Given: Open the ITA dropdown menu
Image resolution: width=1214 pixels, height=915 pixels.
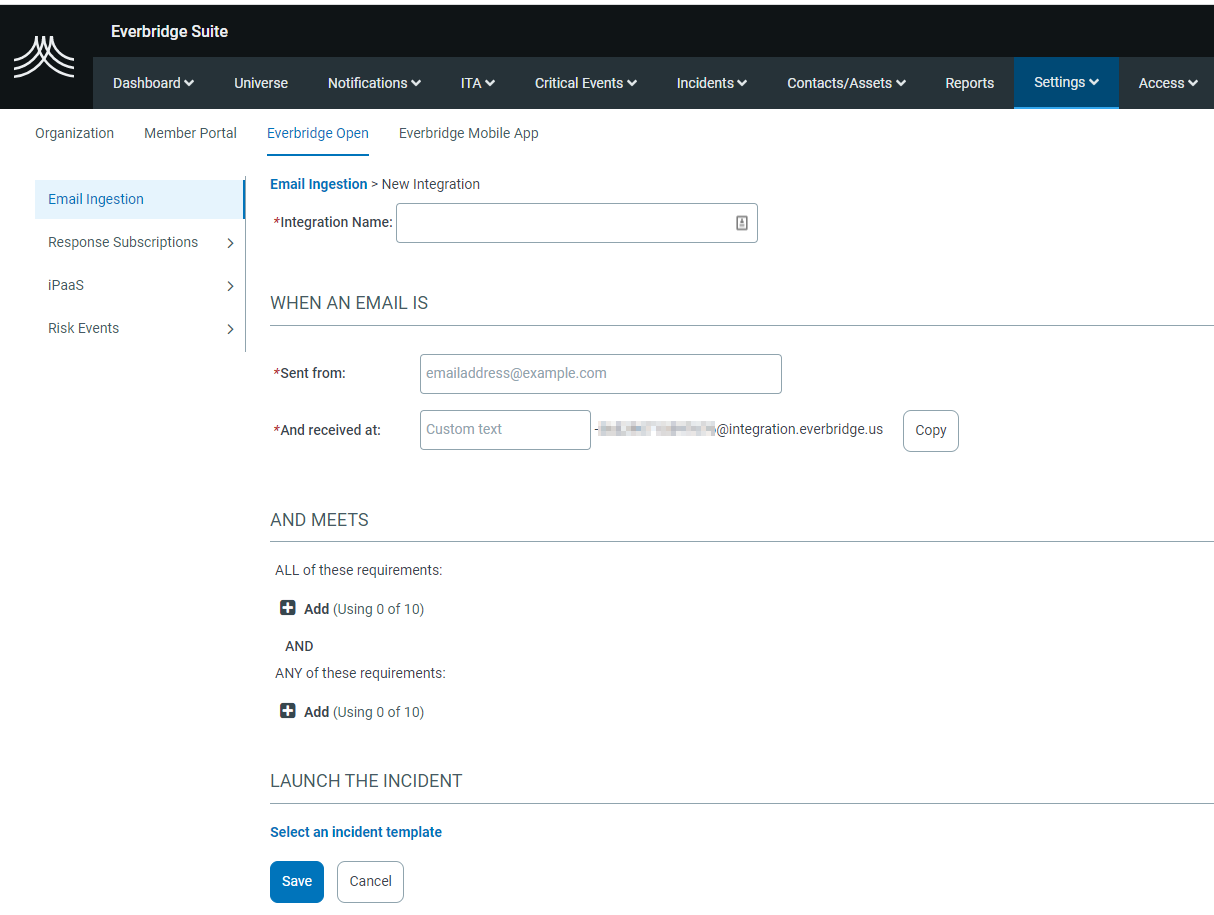Looking at the screenshot, I should coord(478,83).
